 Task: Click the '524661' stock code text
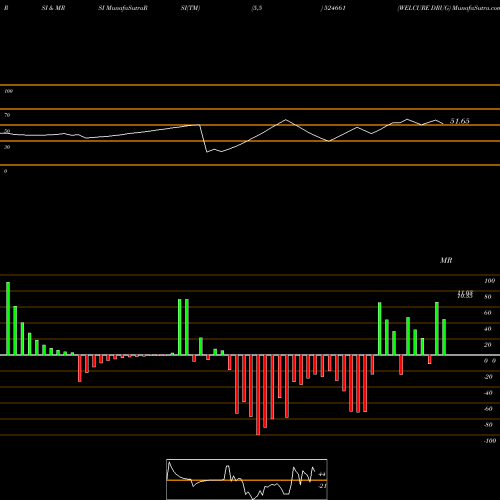[x=334, y=8]
